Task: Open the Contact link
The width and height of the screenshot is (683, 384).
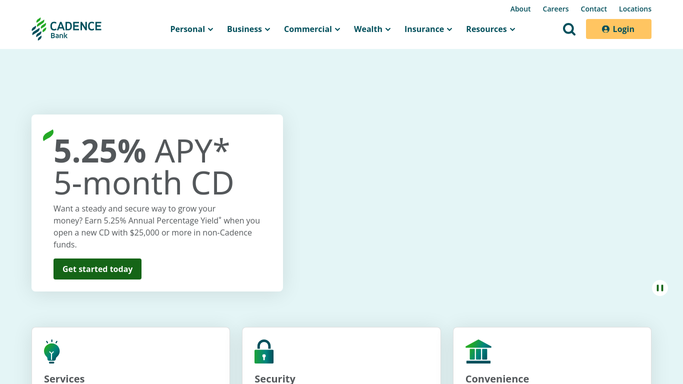Action: click(593, 9)
